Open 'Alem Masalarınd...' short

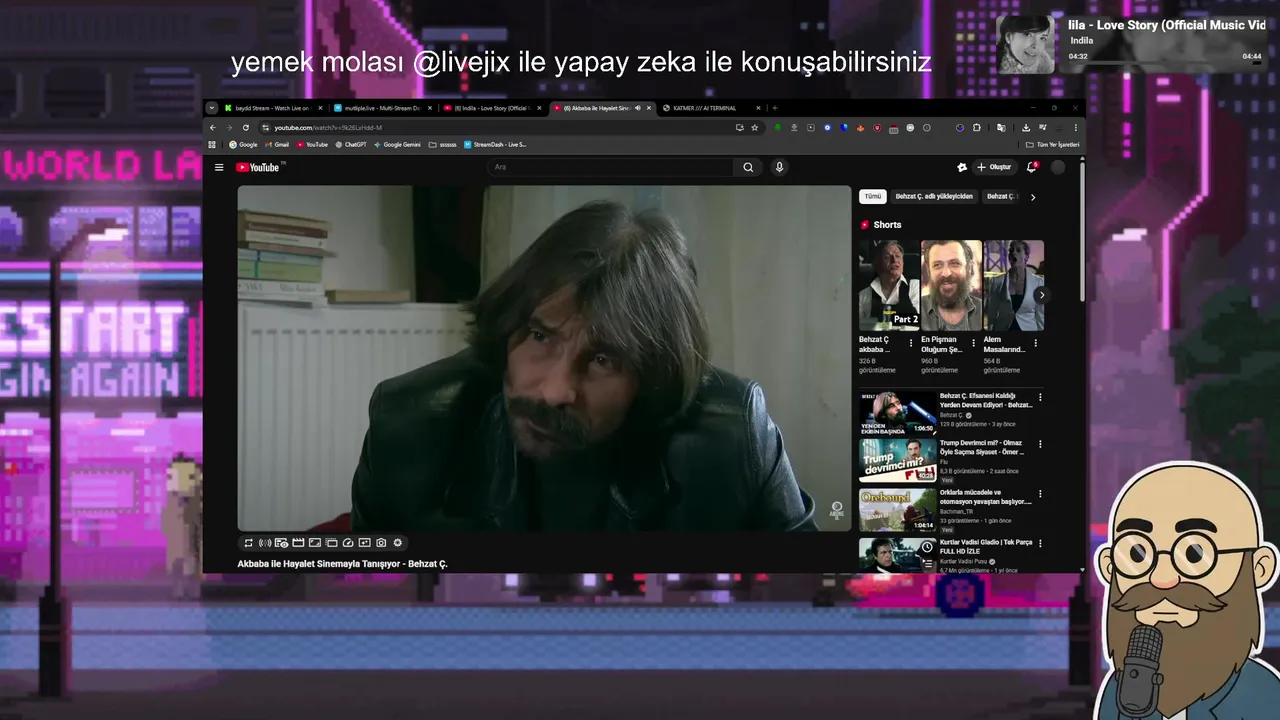point(1014,285)
